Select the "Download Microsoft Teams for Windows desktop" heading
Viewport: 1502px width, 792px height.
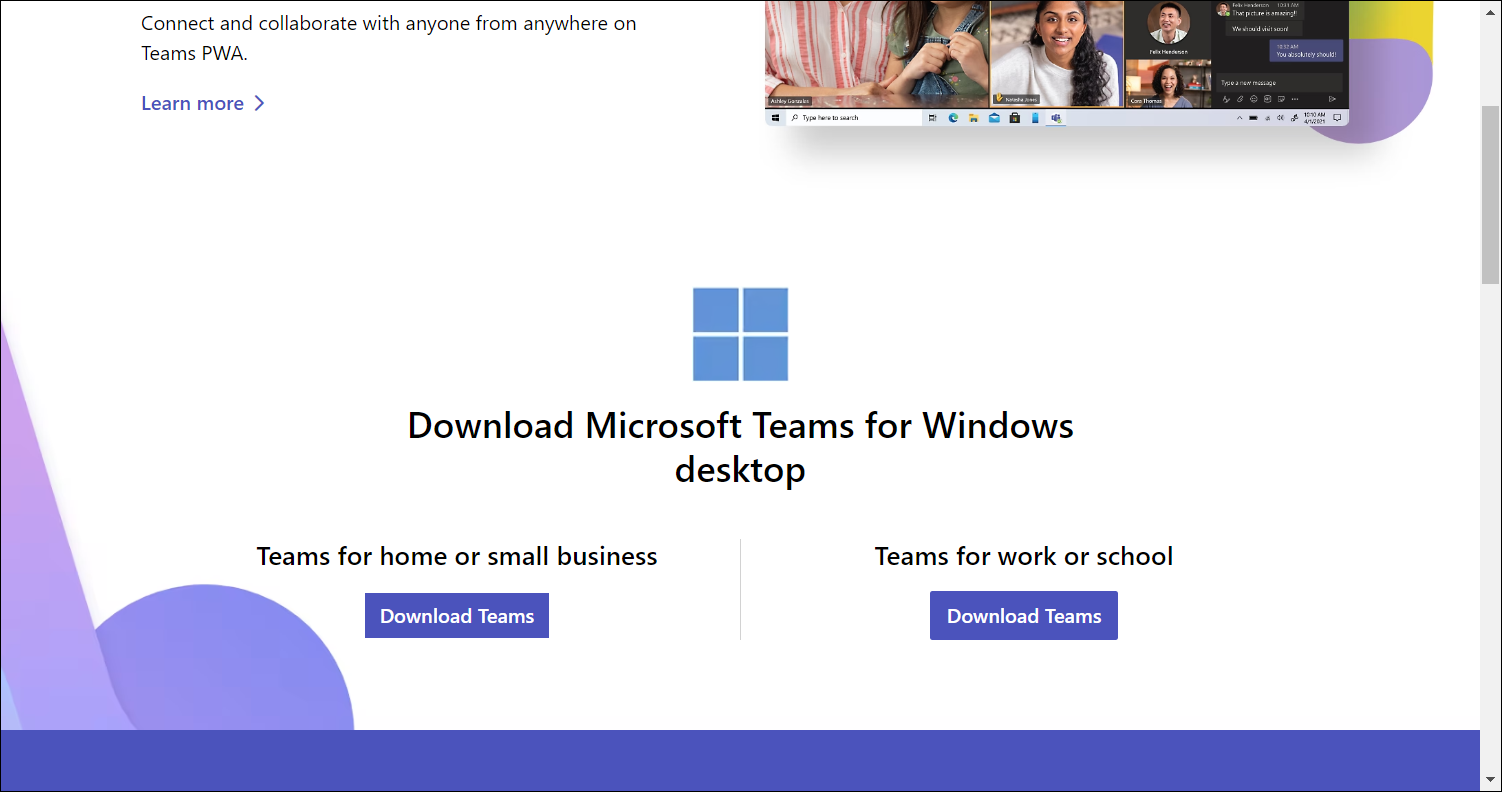click(741, 447)
